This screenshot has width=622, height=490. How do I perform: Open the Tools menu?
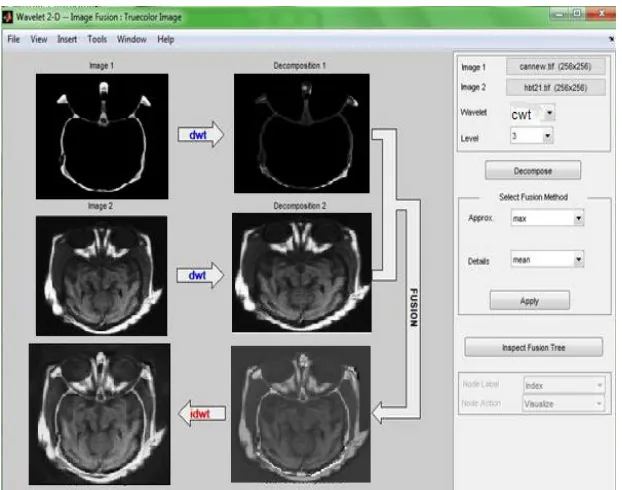tap(97, 39)
